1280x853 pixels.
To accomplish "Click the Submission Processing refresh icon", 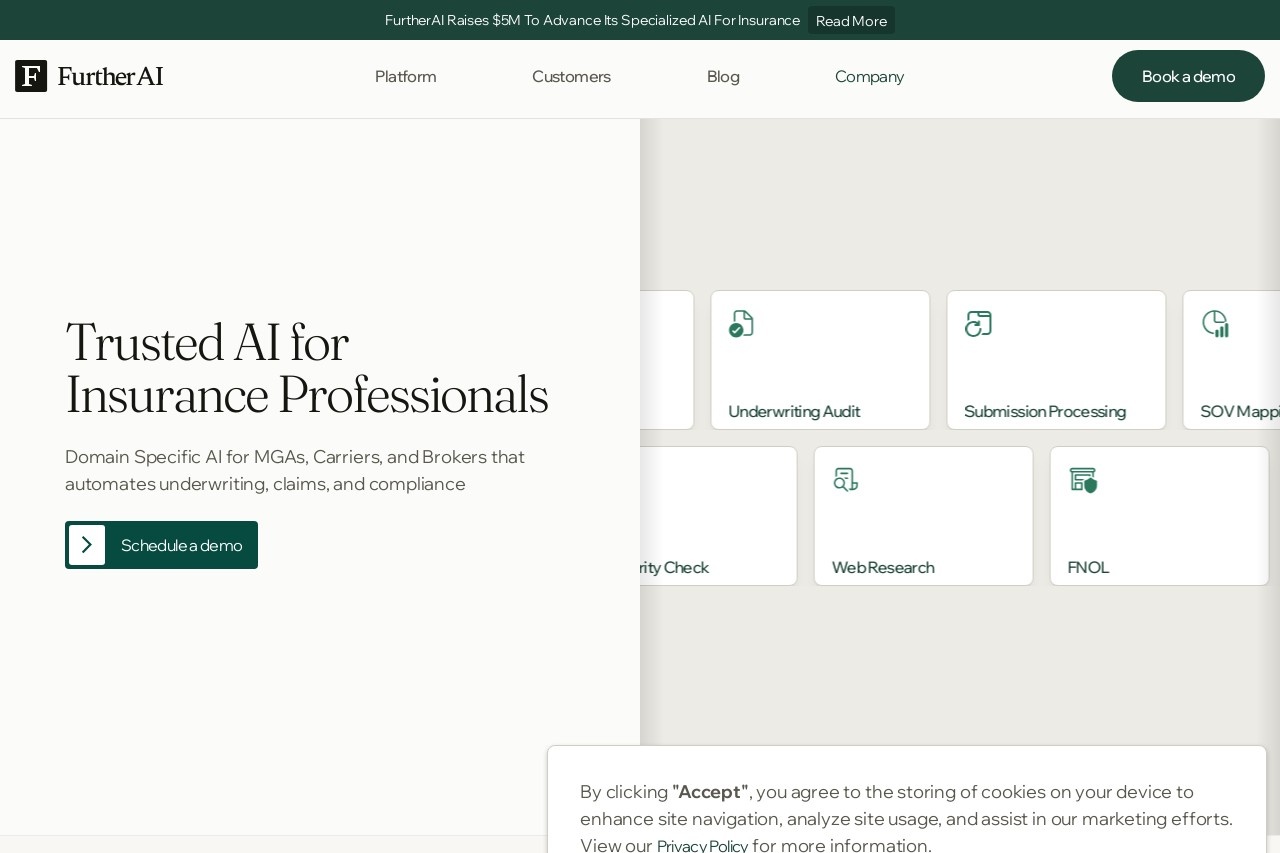I will tap(978, 324).
